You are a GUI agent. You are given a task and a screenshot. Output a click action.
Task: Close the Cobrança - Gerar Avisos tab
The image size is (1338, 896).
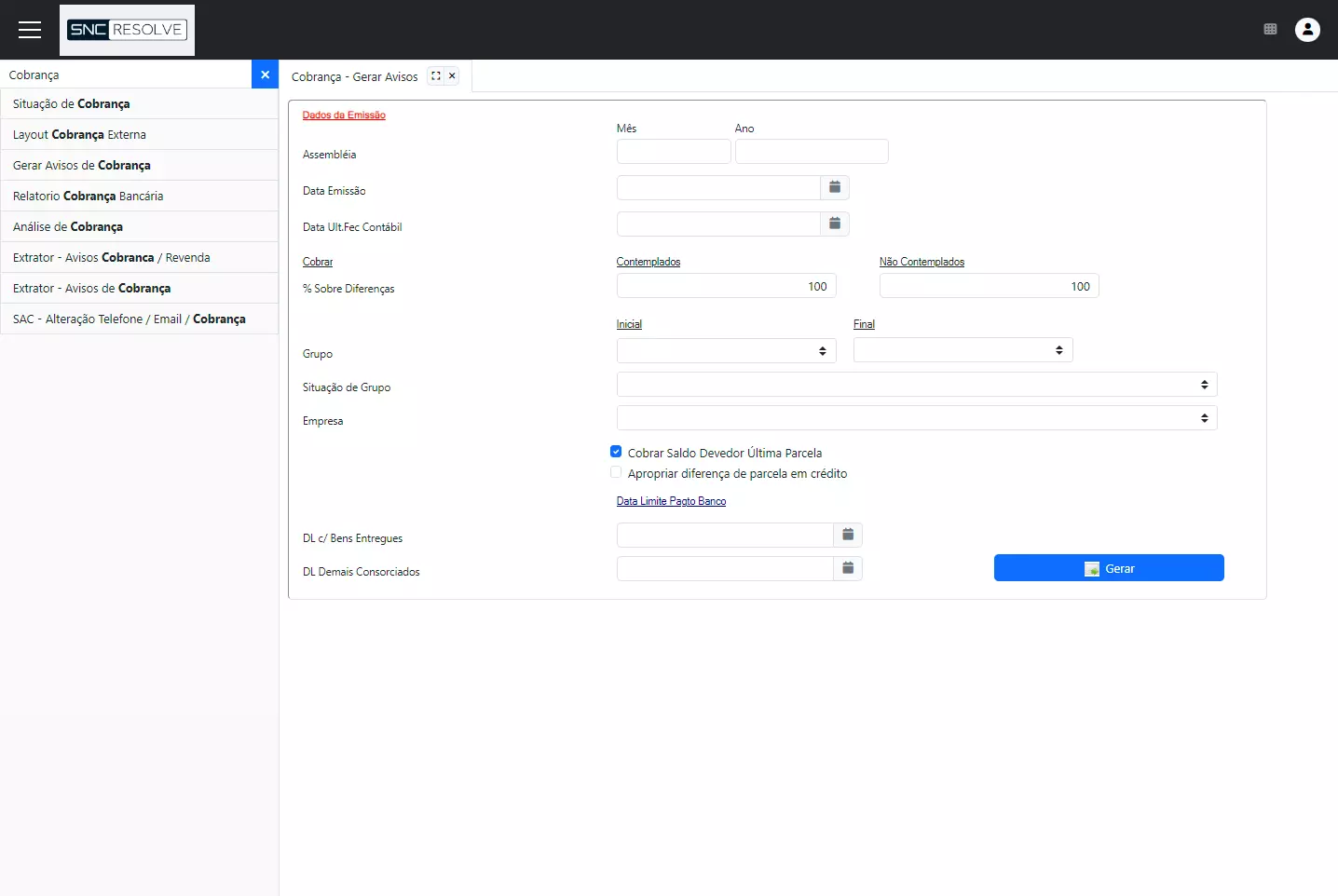pos(452,76)
